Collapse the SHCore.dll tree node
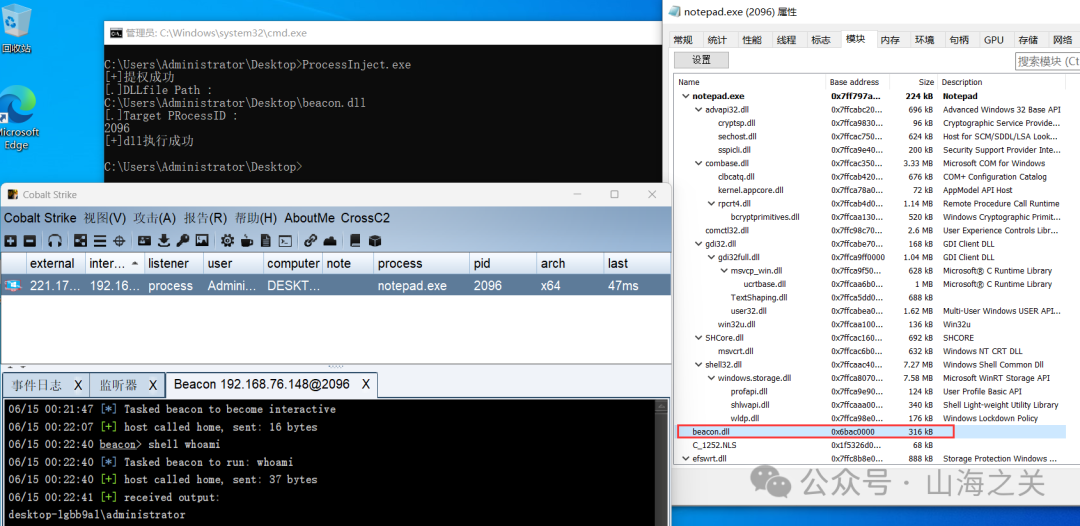 click(698, 337)
